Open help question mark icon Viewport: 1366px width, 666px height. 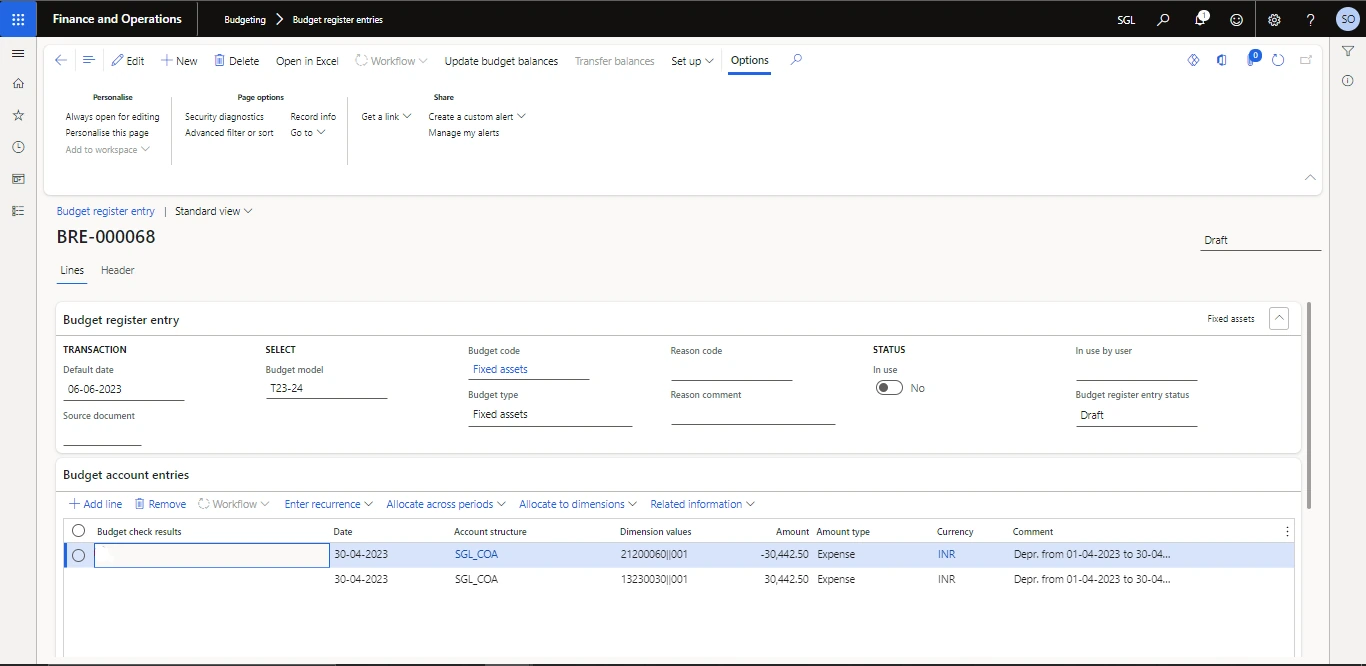(x=1311, y=19)
